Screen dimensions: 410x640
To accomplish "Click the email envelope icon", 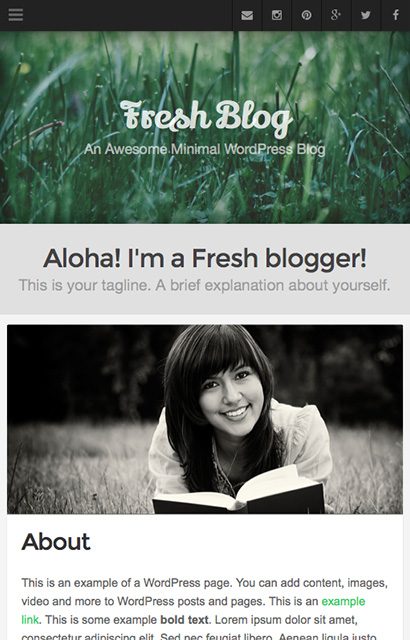I will click(247, 16).
